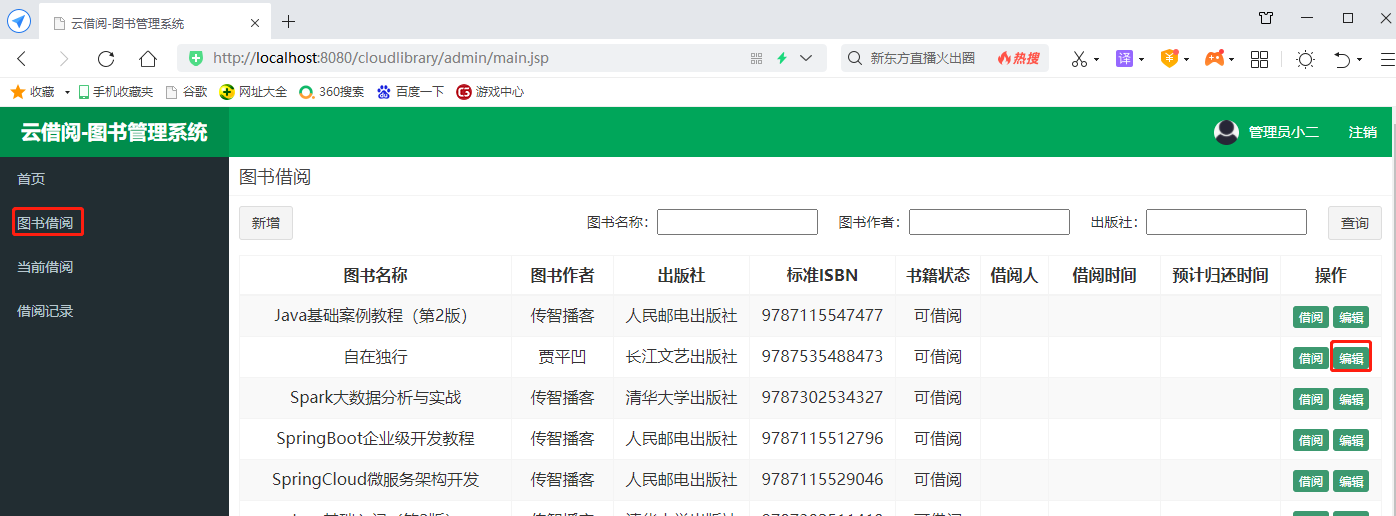
Task: Click 编辑 for Spark大数据分析与实战
Action: tap(1351, 399)
